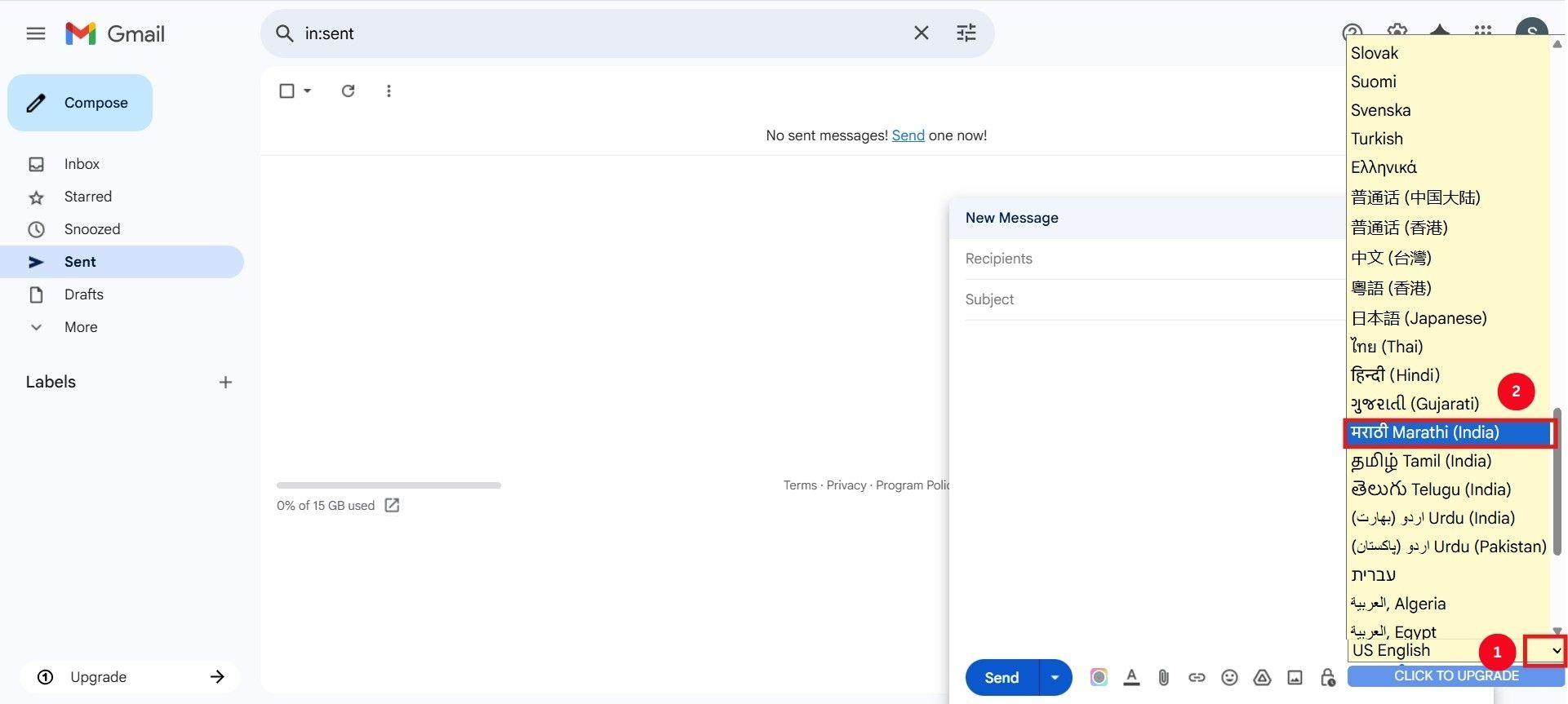Click the Gmail logo
1568x704 pixels.
pyautogui.click(x=115, y=33)
